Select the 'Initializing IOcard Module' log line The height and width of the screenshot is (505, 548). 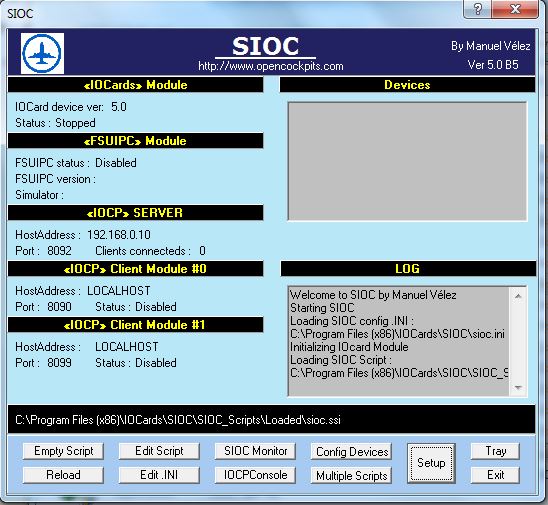coord(349,347)
